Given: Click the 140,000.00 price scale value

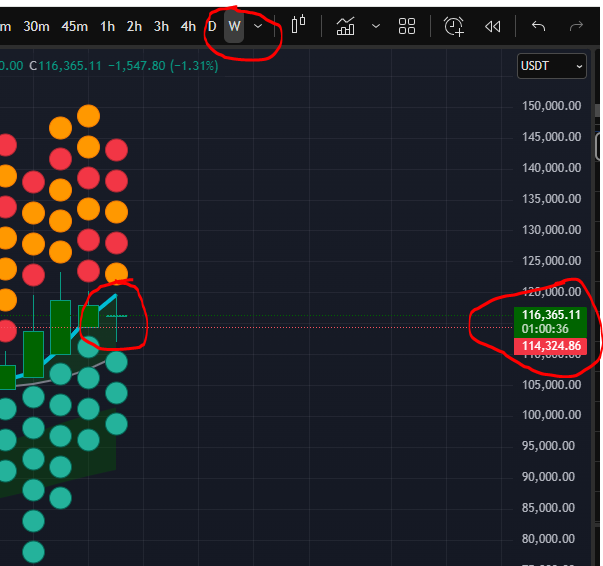Looking at the screenshot, I should 551,168.
